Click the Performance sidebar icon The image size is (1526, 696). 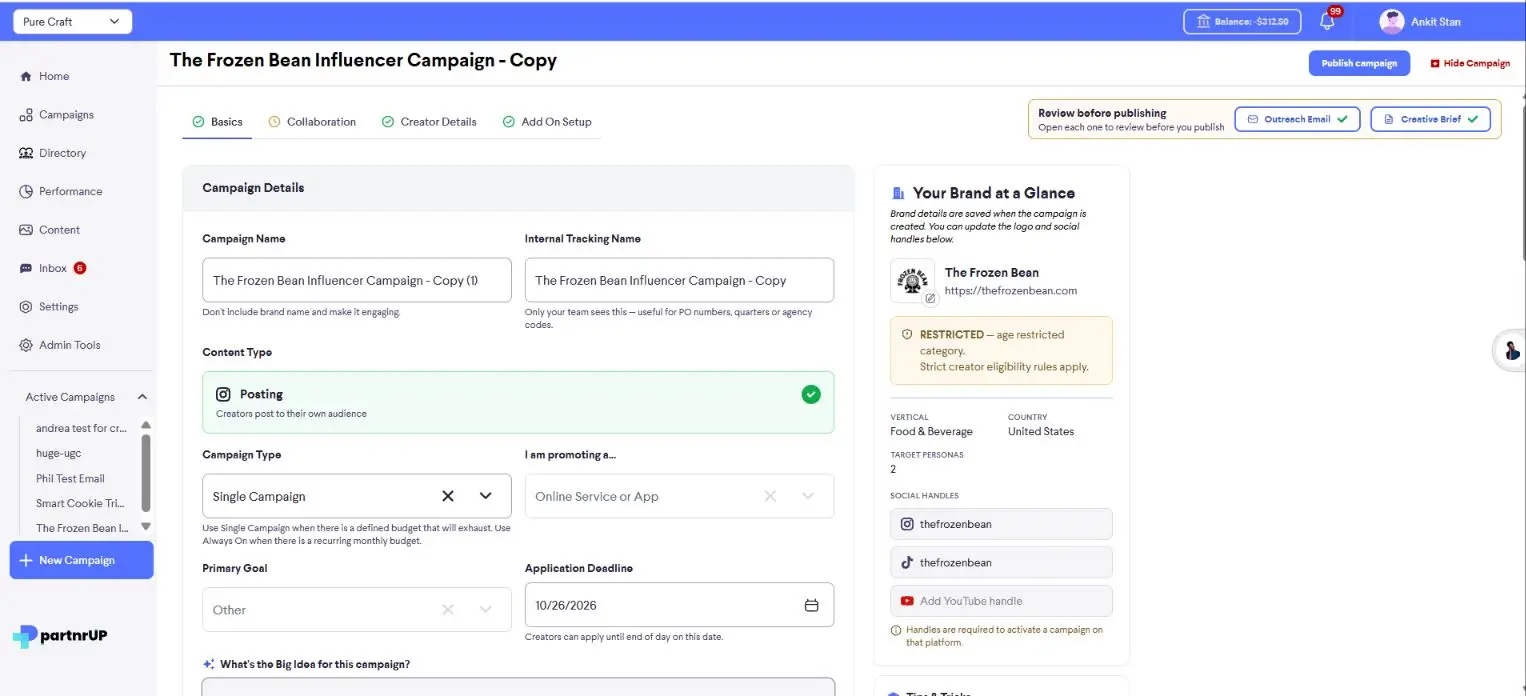tap(26, 191)
